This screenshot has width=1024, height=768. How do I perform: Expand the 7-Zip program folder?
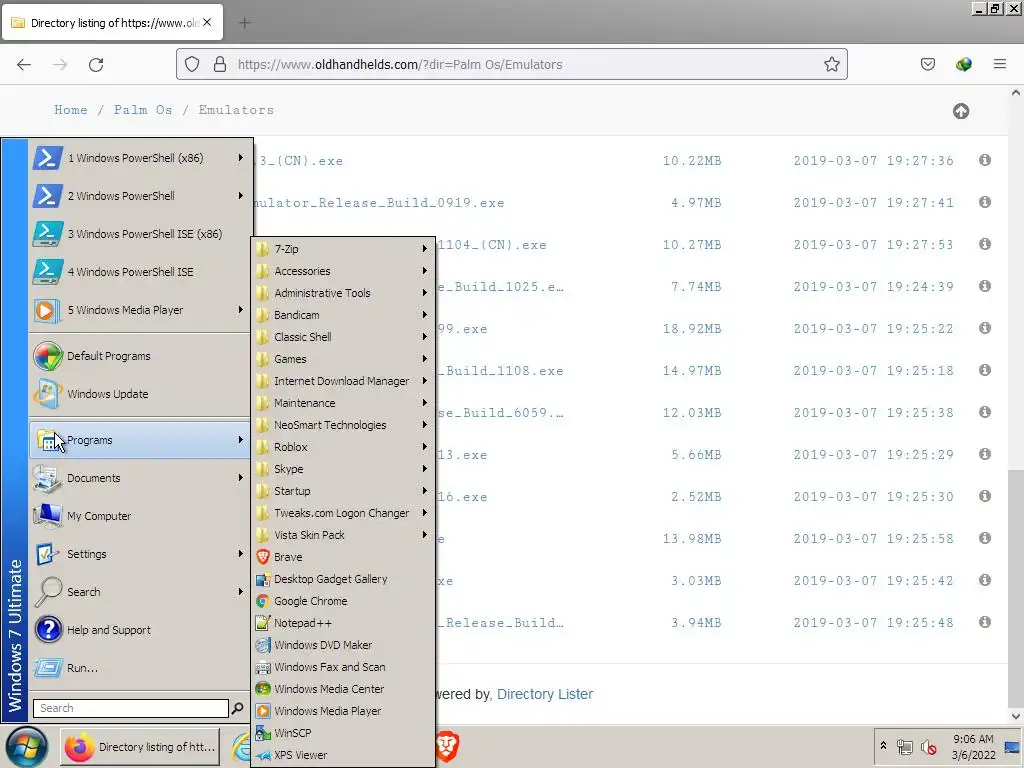pyautogui.click(x=343, y=249)
